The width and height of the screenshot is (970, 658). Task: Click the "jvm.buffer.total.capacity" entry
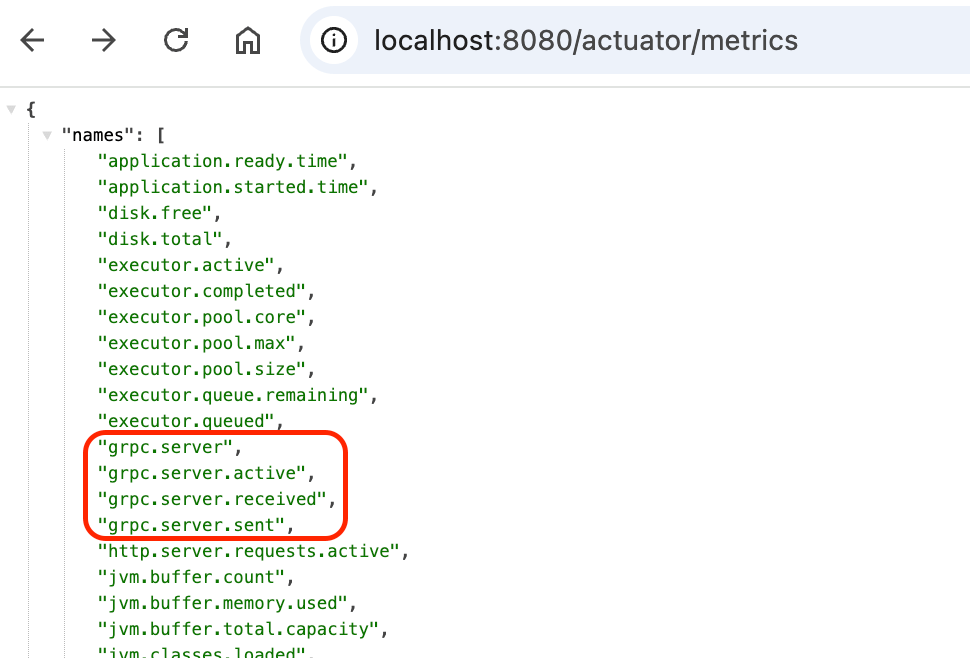pyautogui.click(x=238, y=628)
